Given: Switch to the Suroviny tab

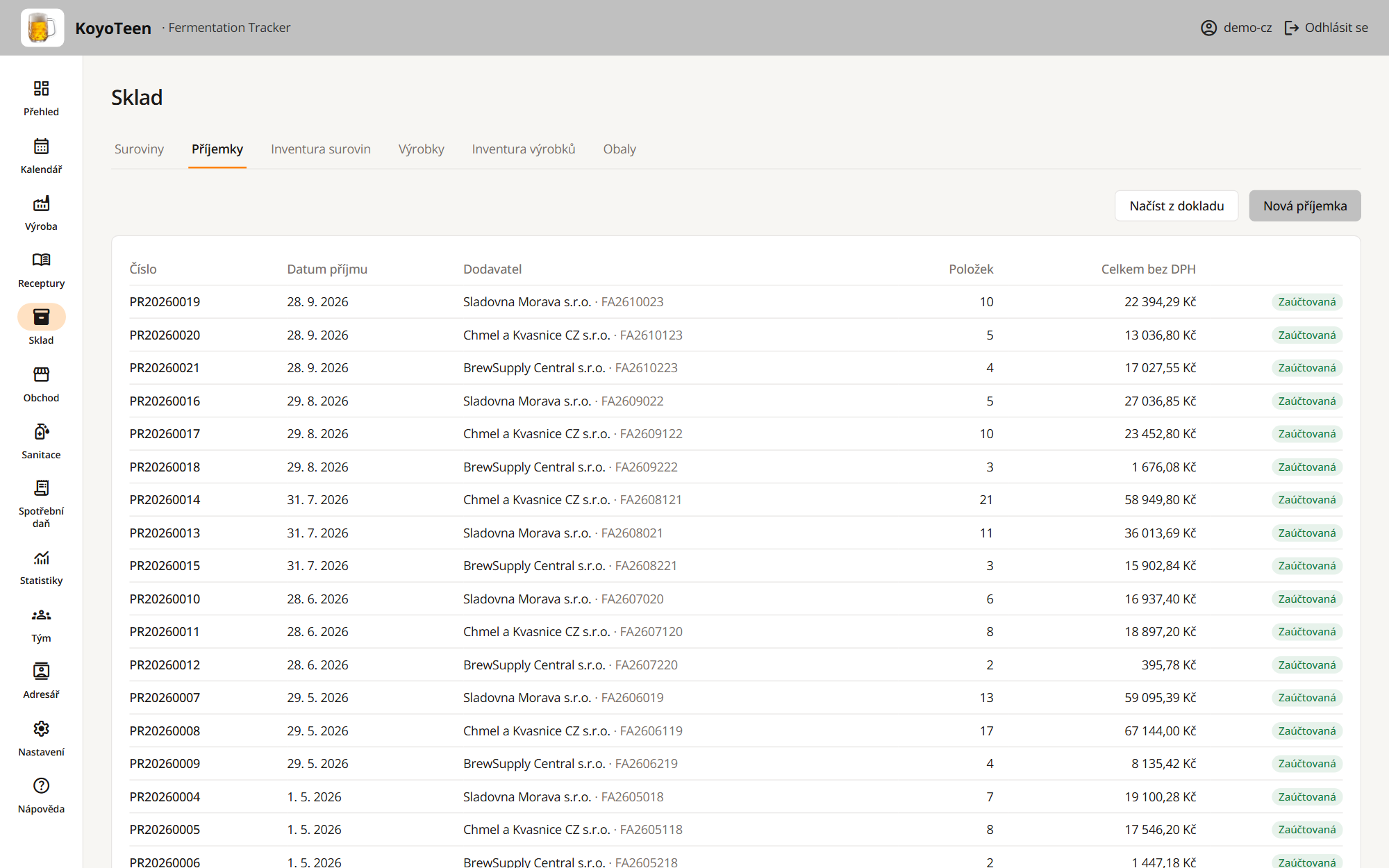Looking at the screenshot, I should pos(139,149).
